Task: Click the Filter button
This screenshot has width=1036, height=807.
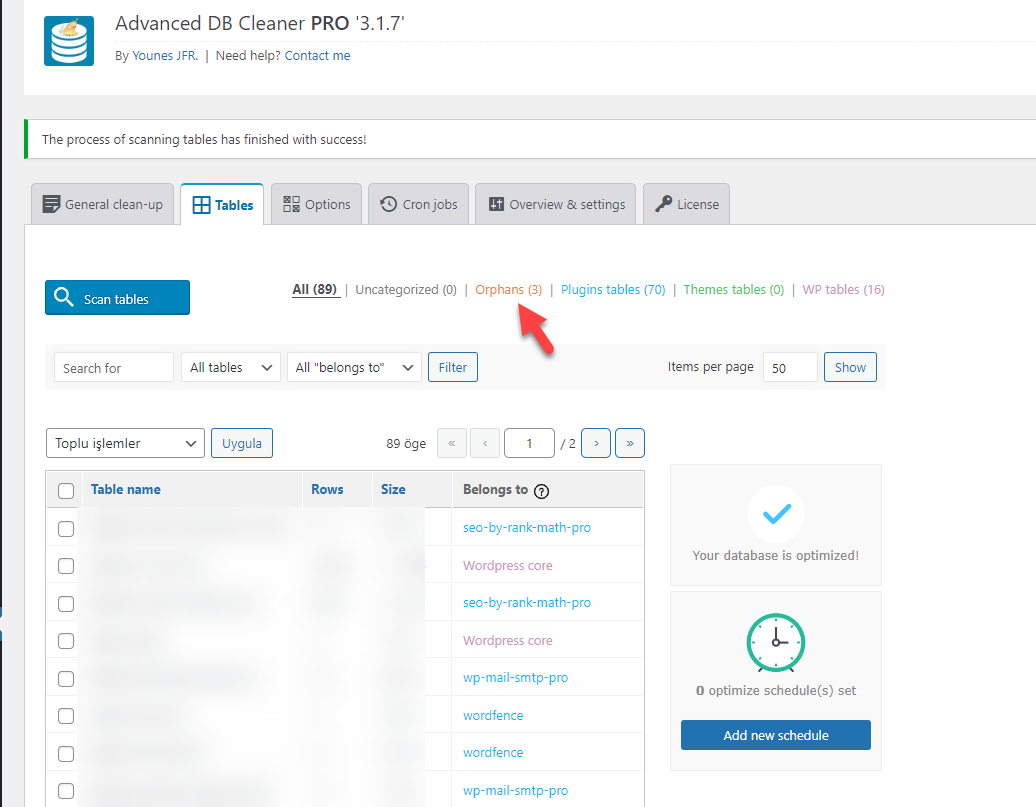Action: point(453,367)
